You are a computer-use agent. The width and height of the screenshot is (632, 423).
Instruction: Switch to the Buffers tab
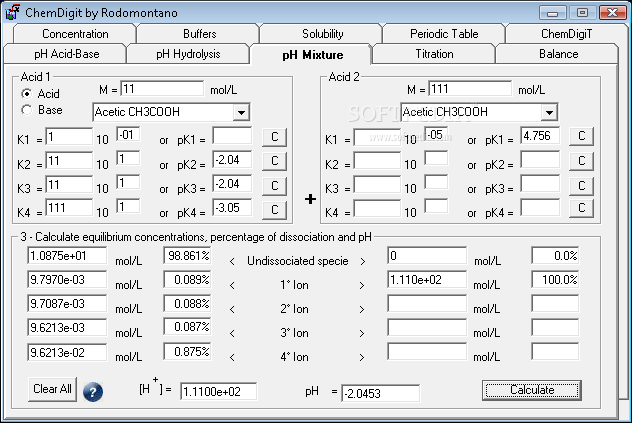pos(199,34)
